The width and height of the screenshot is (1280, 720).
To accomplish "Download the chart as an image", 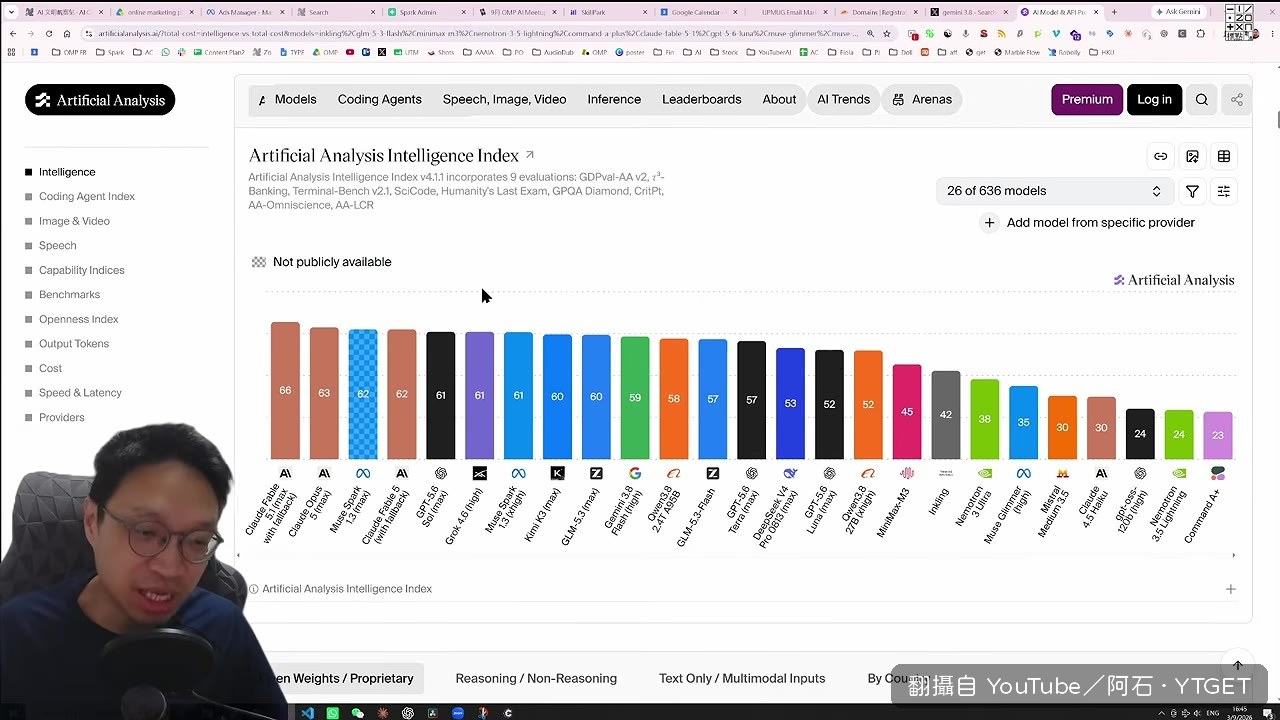I will (x=1192, y=156).
